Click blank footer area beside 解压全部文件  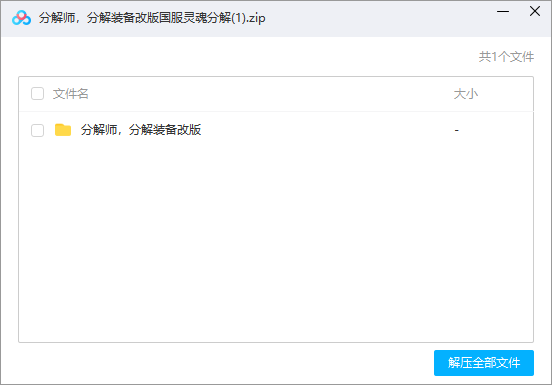coord(225,363)
